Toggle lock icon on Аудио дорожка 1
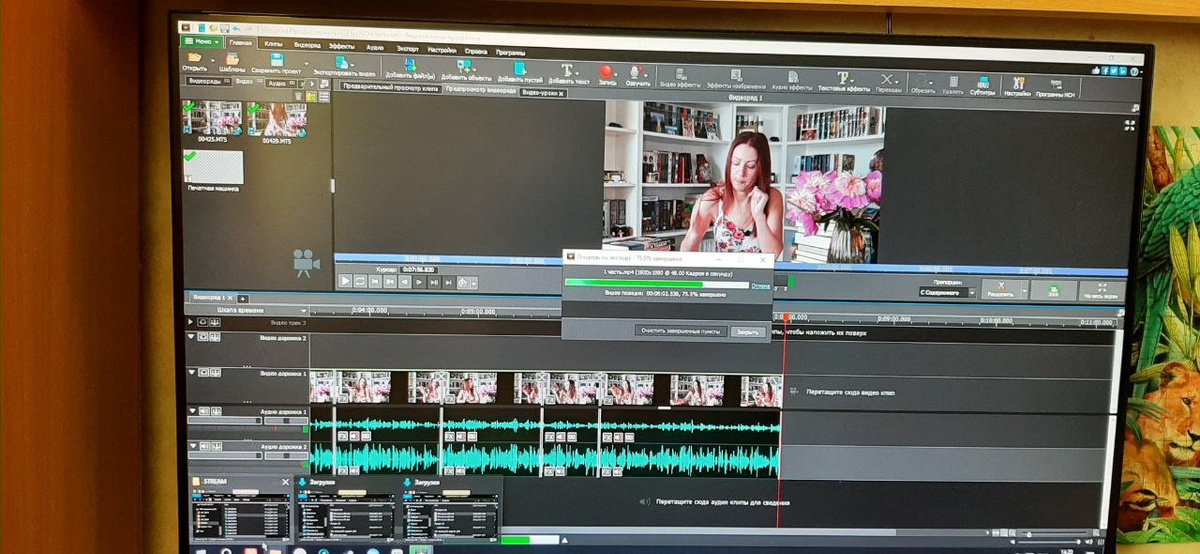This screenshot has height=554, width=1200. (x=215, y=411)
